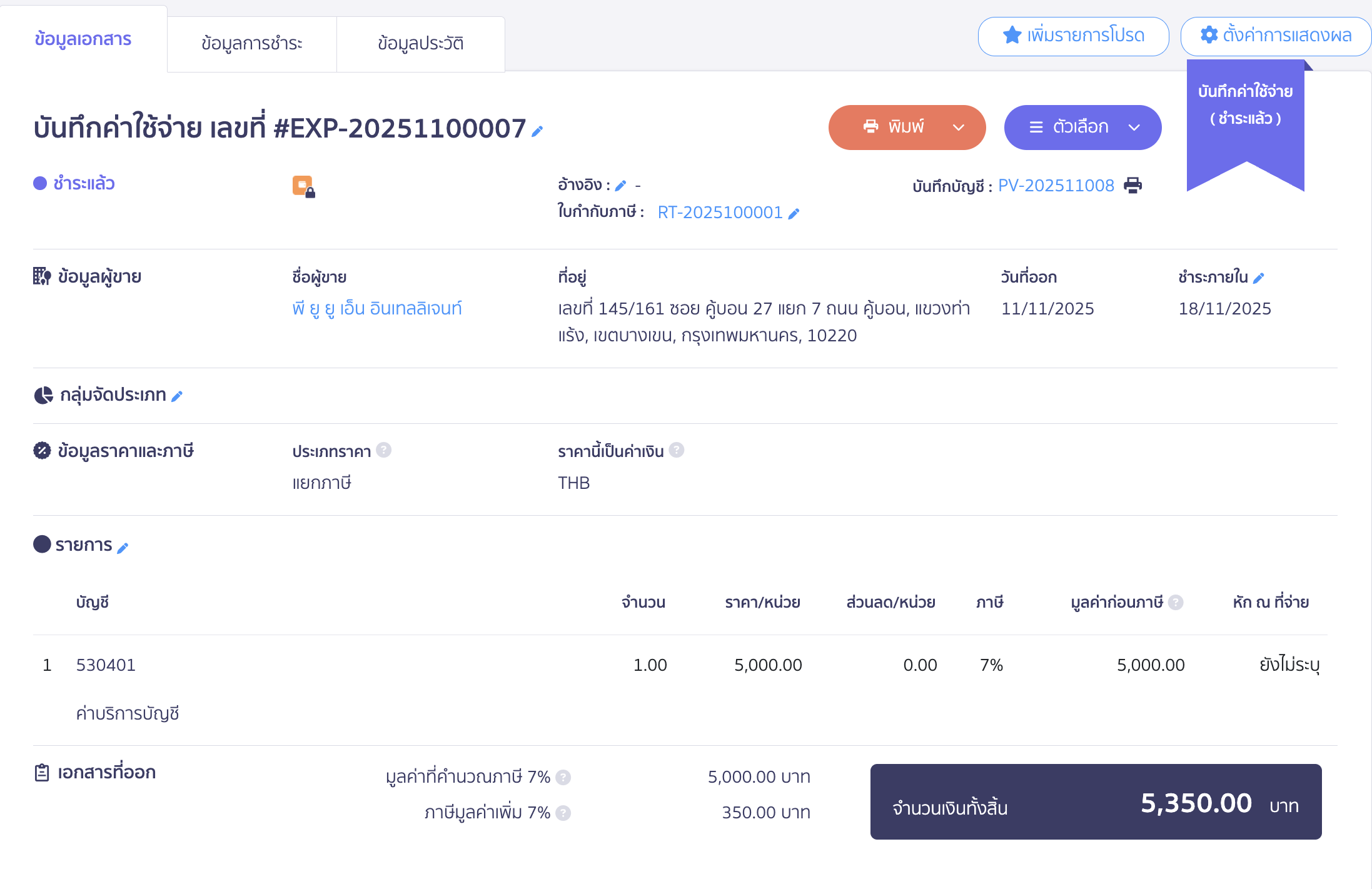Switch to the ข้อมูลประวัติ tab
The width and height of the screenshot is (1372, 889).
[420, 43]
